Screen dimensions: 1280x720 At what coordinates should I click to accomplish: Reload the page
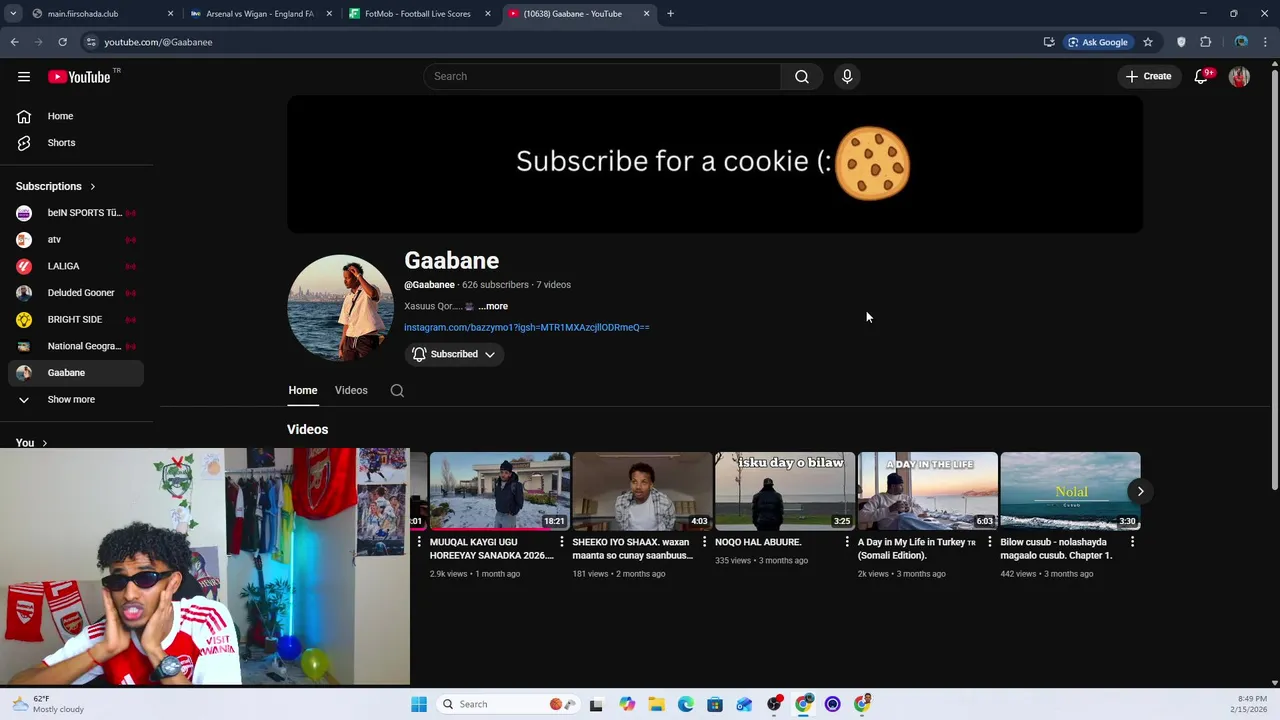(62, 42)
